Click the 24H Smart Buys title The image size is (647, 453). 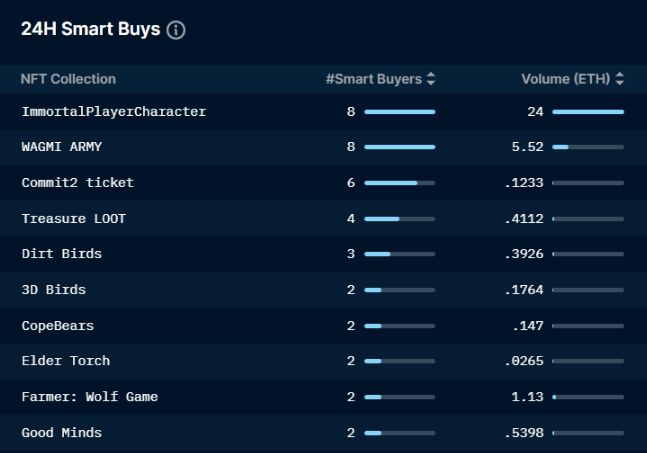90,29
